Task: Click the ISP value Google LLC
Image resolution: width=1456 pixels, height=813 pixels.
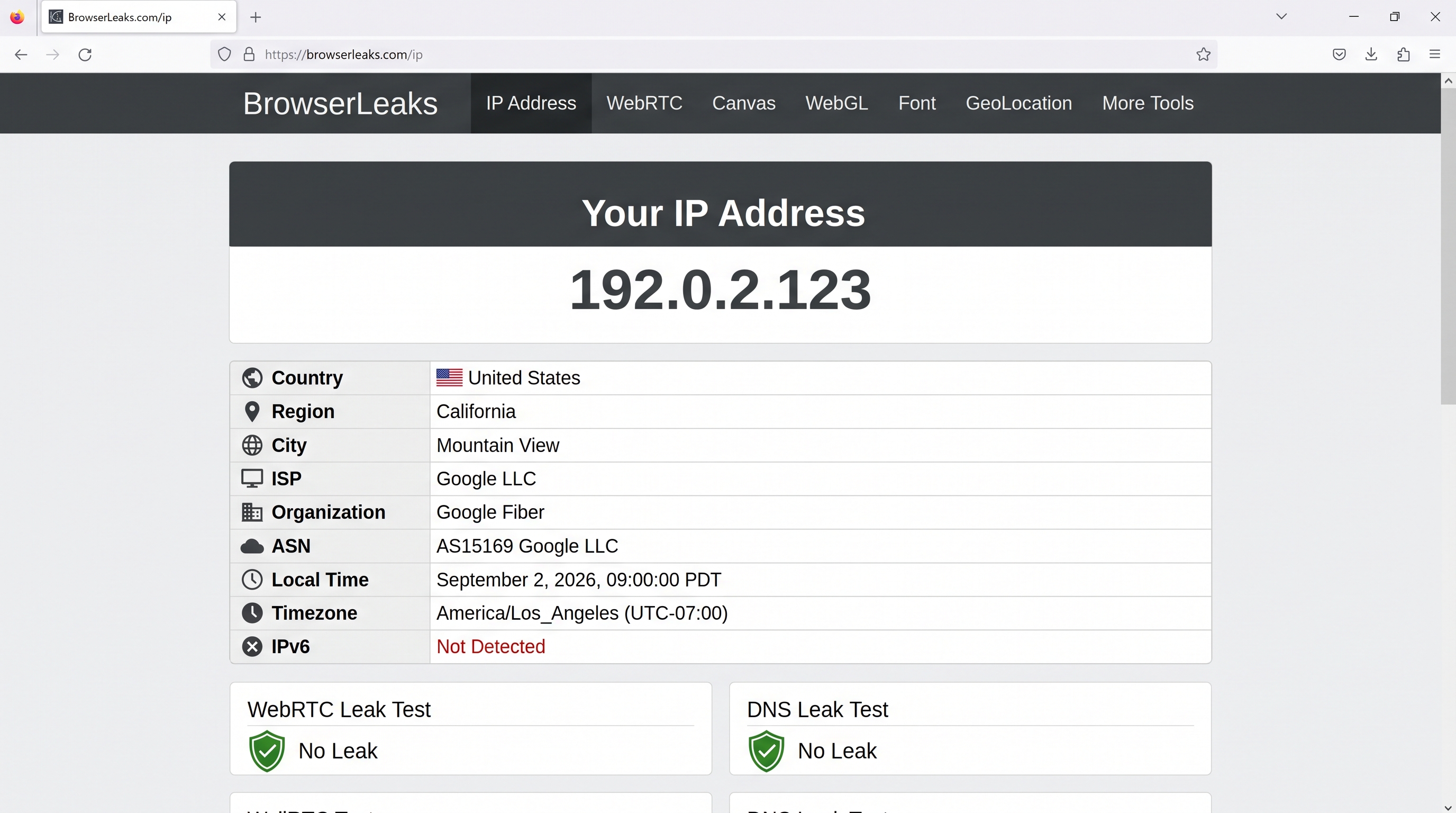Action: pos(486,479)
